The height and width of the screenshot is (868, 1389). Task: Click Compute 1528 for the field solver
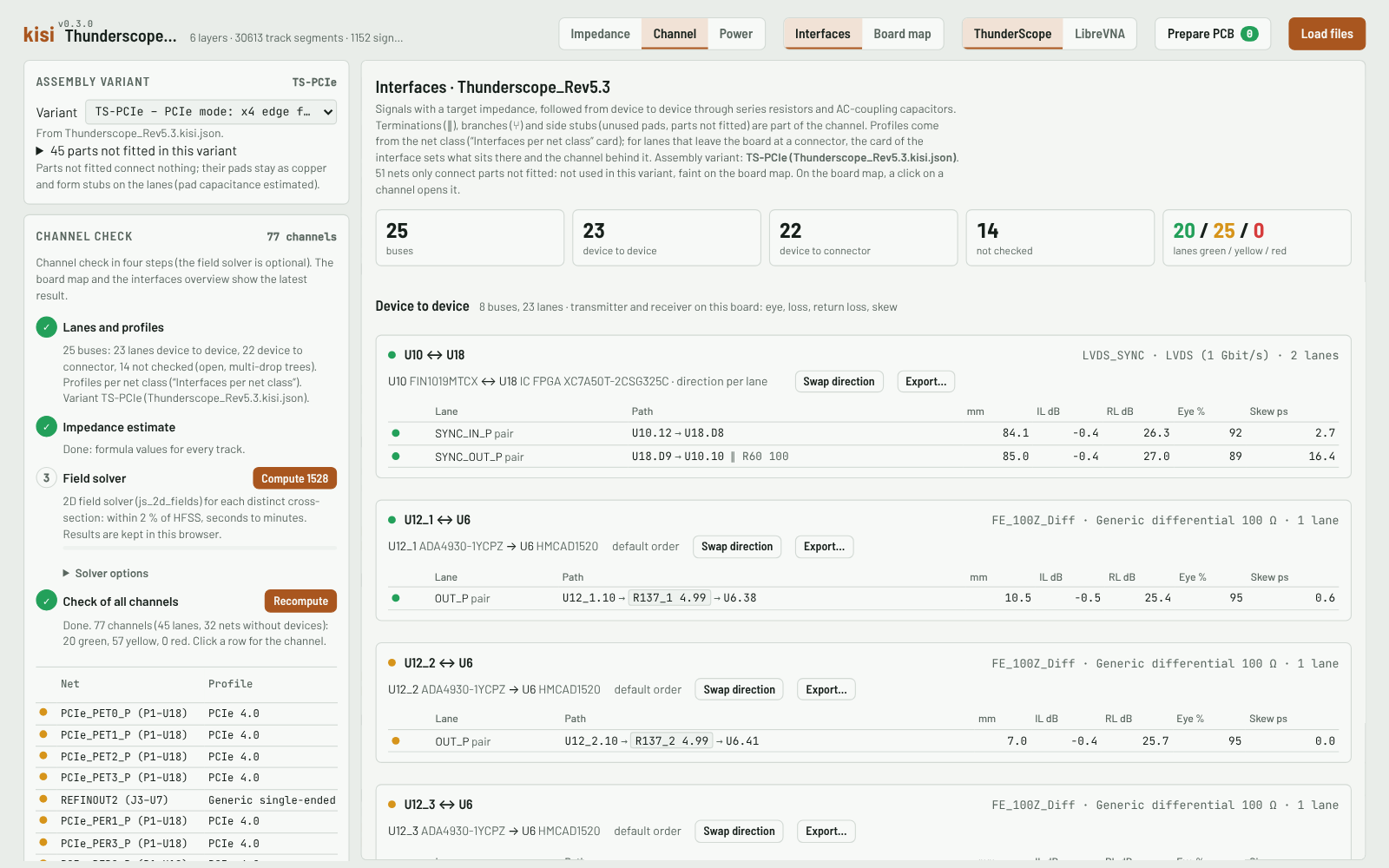(x=294, y=478)
